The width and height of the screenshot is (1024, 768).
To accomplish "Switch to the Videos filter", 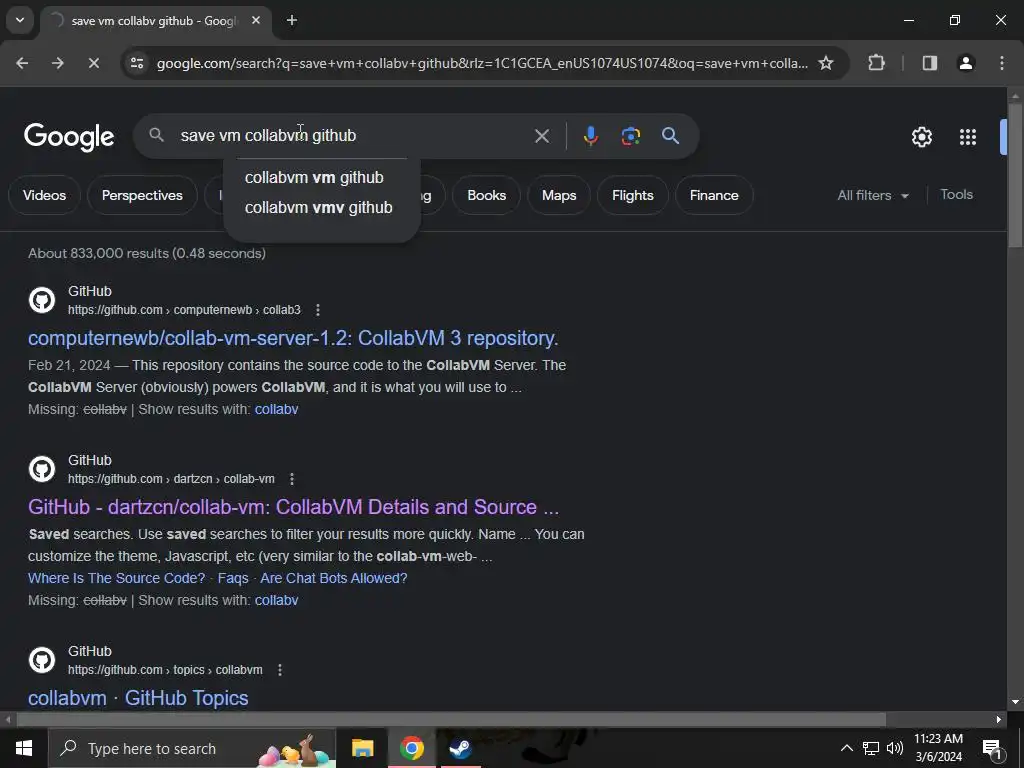I will tap(44, 195).
